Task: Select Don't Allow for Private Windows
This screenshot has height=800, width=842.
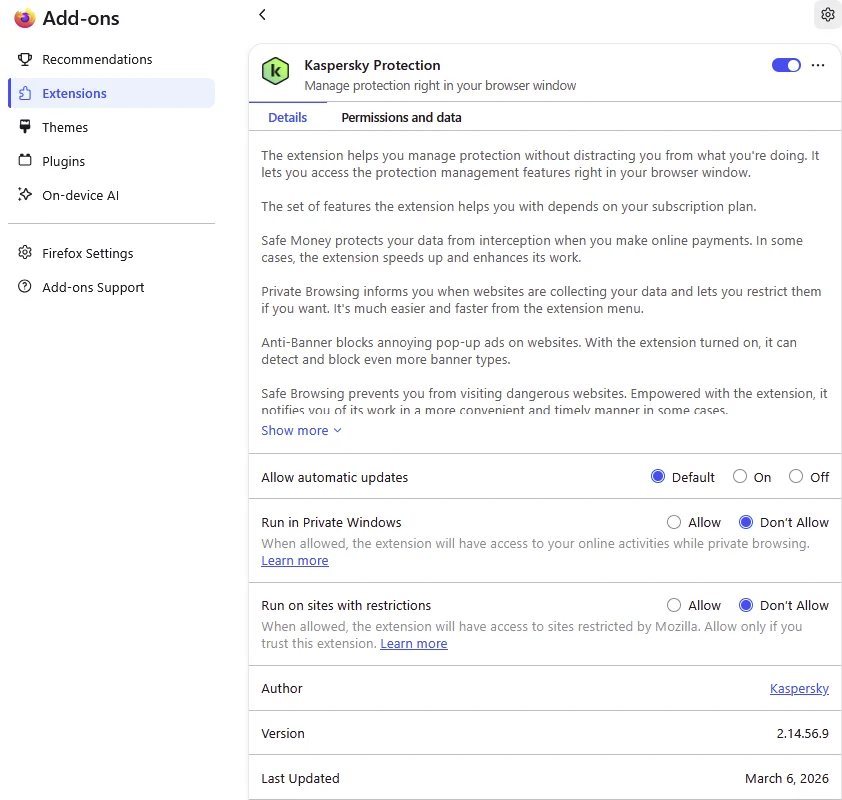Action: pos(746,522)
